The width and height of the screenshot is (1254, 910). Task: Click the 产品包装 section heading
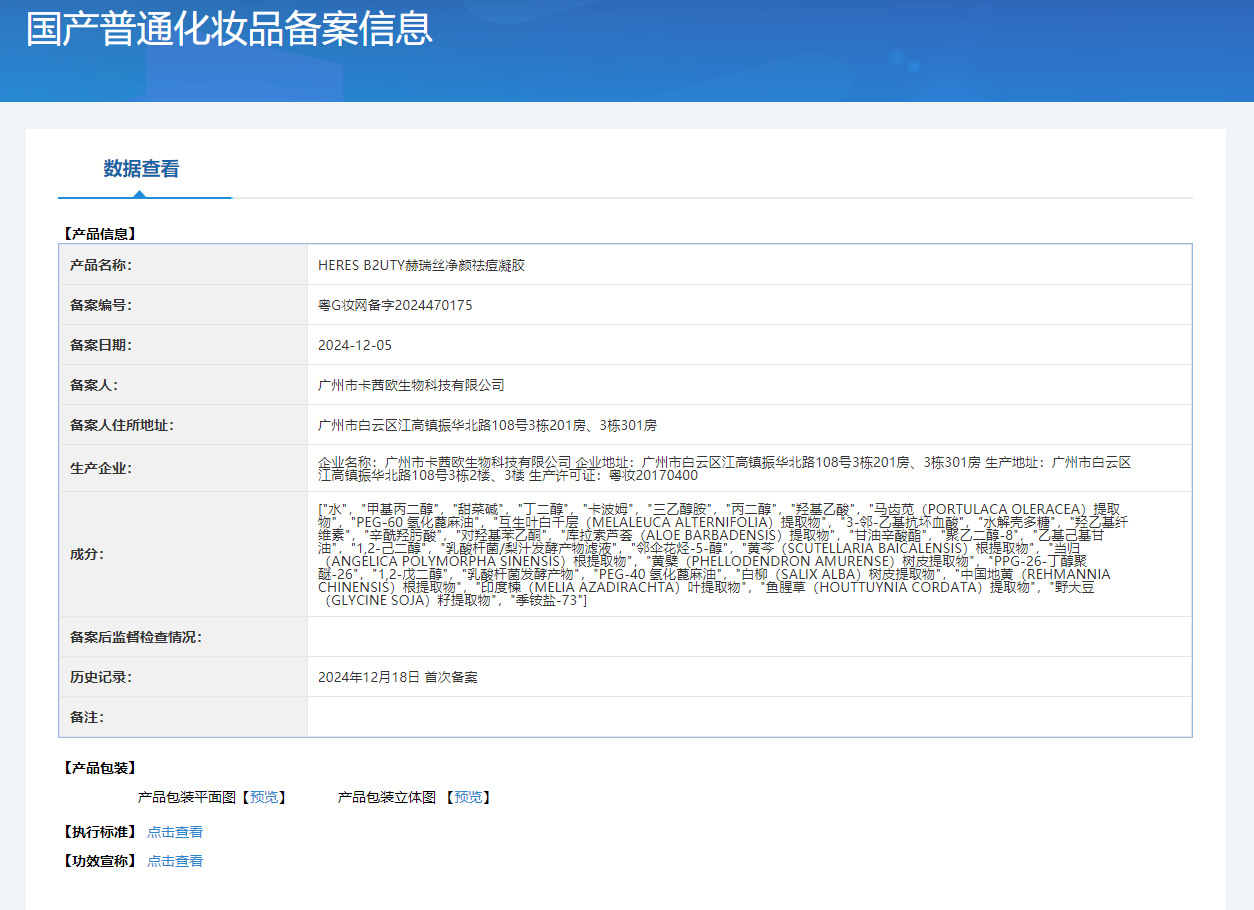(x=98, y=768)
